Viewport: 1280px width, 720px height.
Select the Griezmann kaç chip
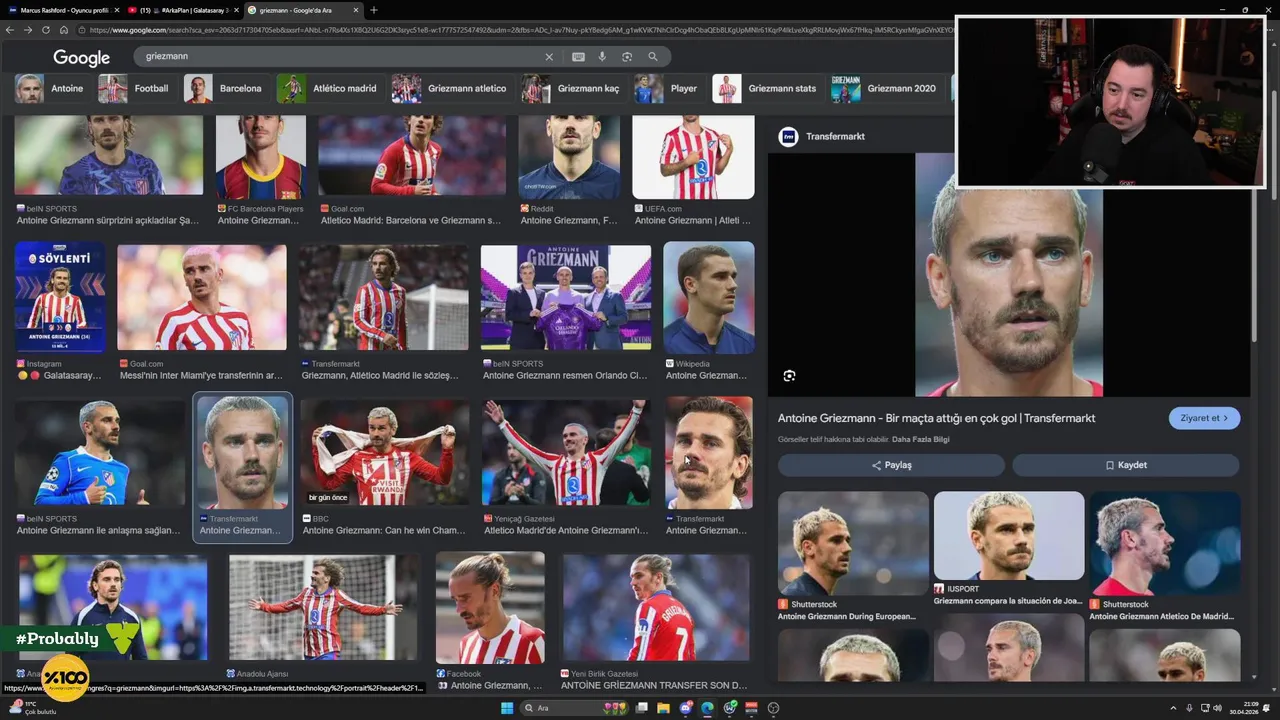pos(572,88)
